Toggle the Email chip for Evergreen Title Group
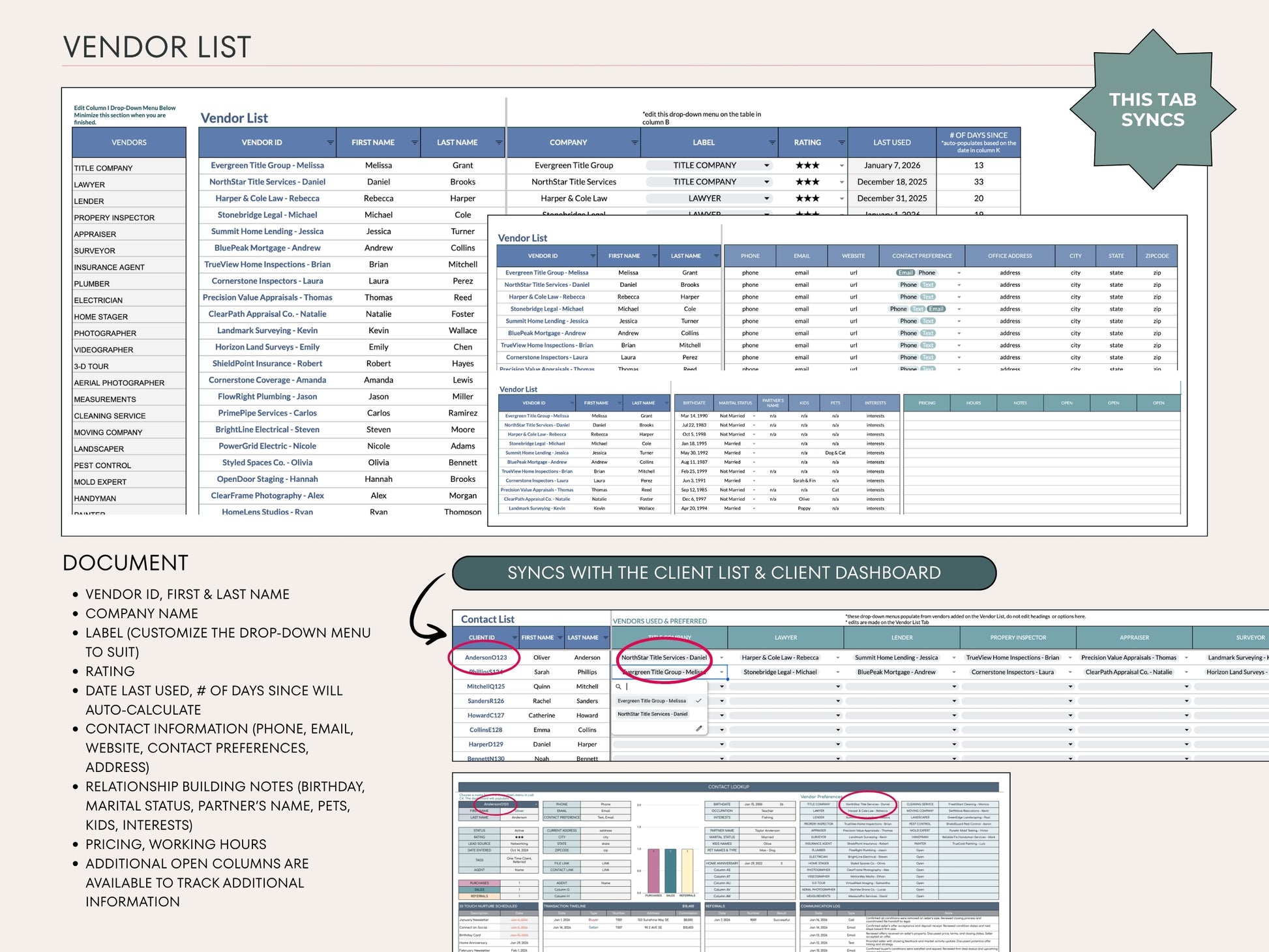1269x952 pixels. [x=905, y=273]
